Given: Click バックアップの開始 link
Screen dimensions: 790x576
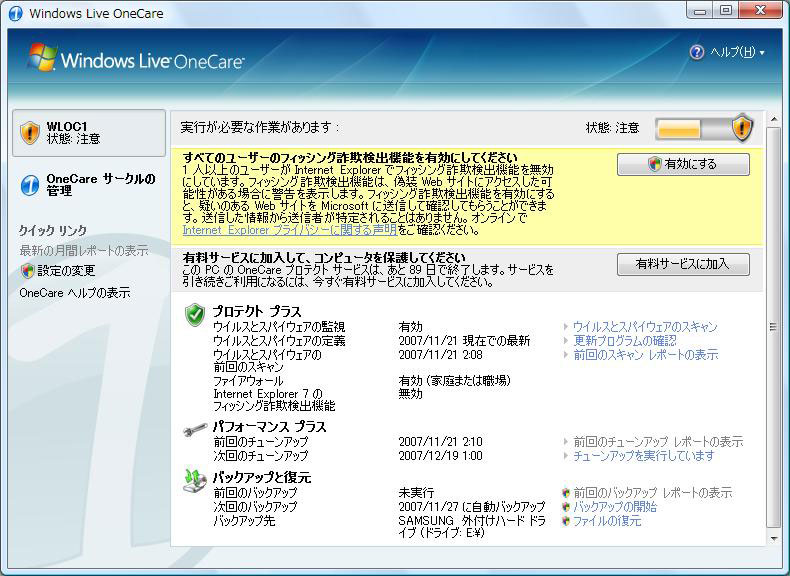Looking at the screenshot, I should click(615, 506).
